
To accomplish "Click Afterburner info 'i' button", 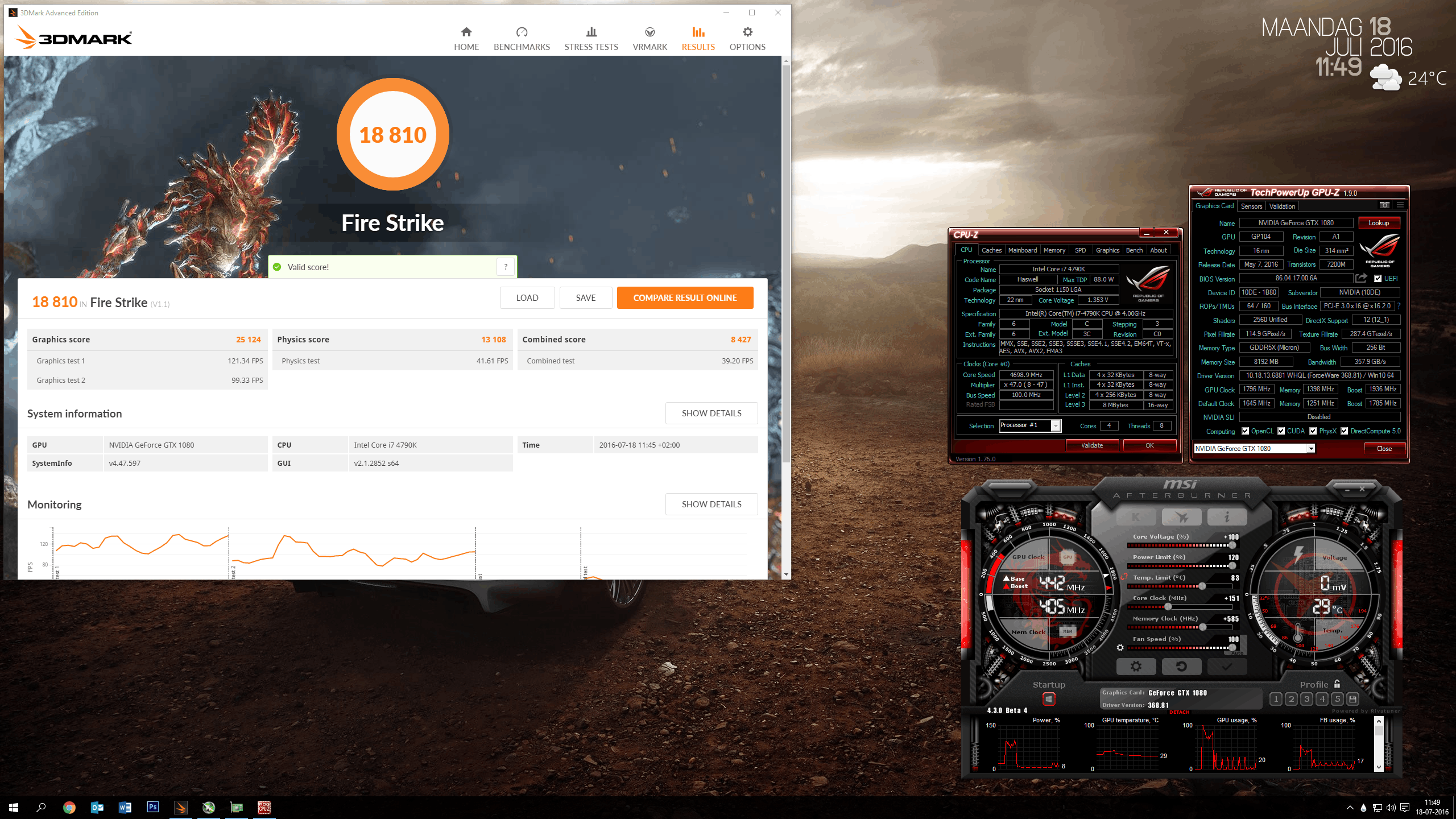I will 1227,517.
